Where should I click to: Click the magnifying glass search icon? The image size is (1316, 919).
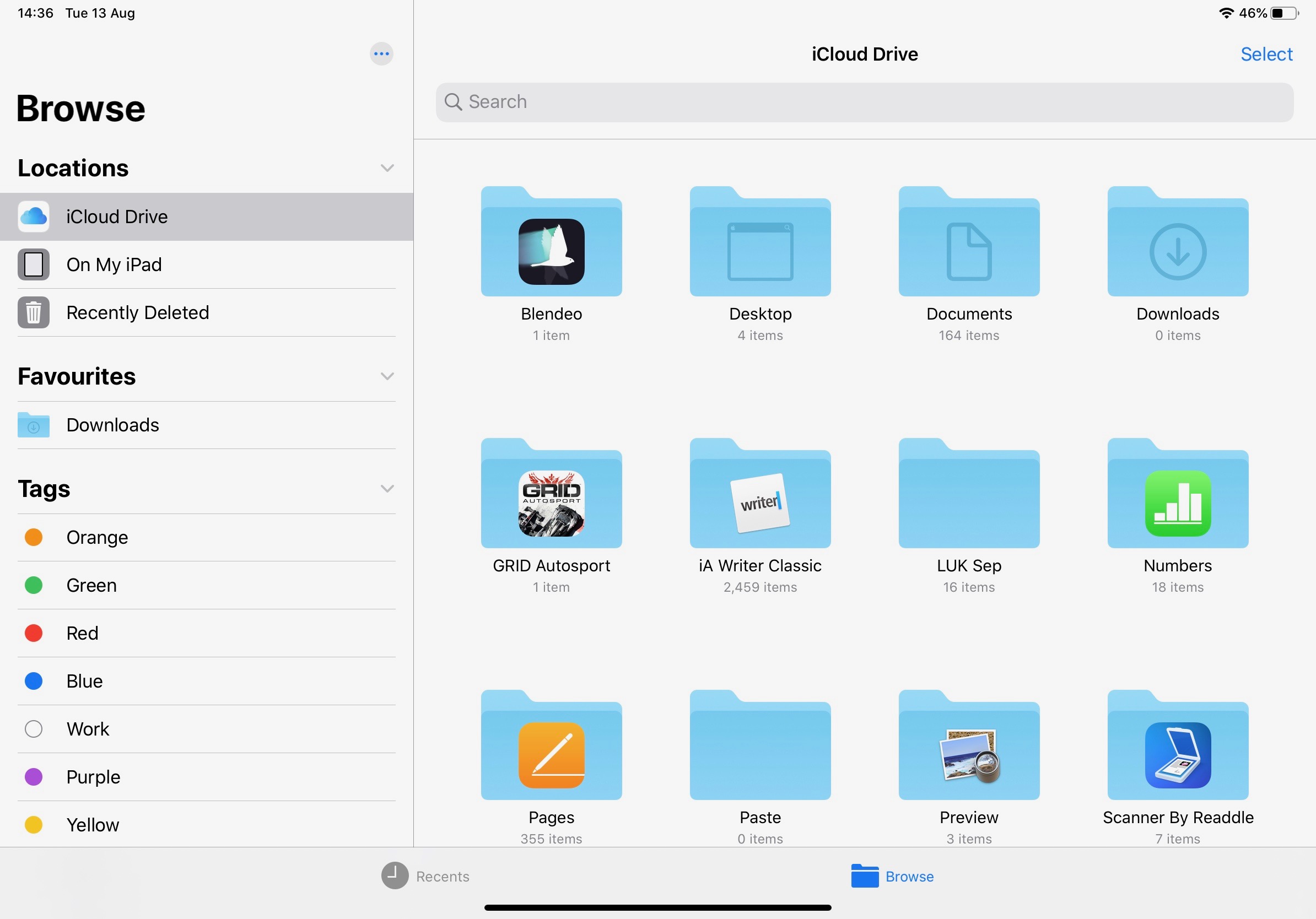pyautogui.click(x=454, y=102)
